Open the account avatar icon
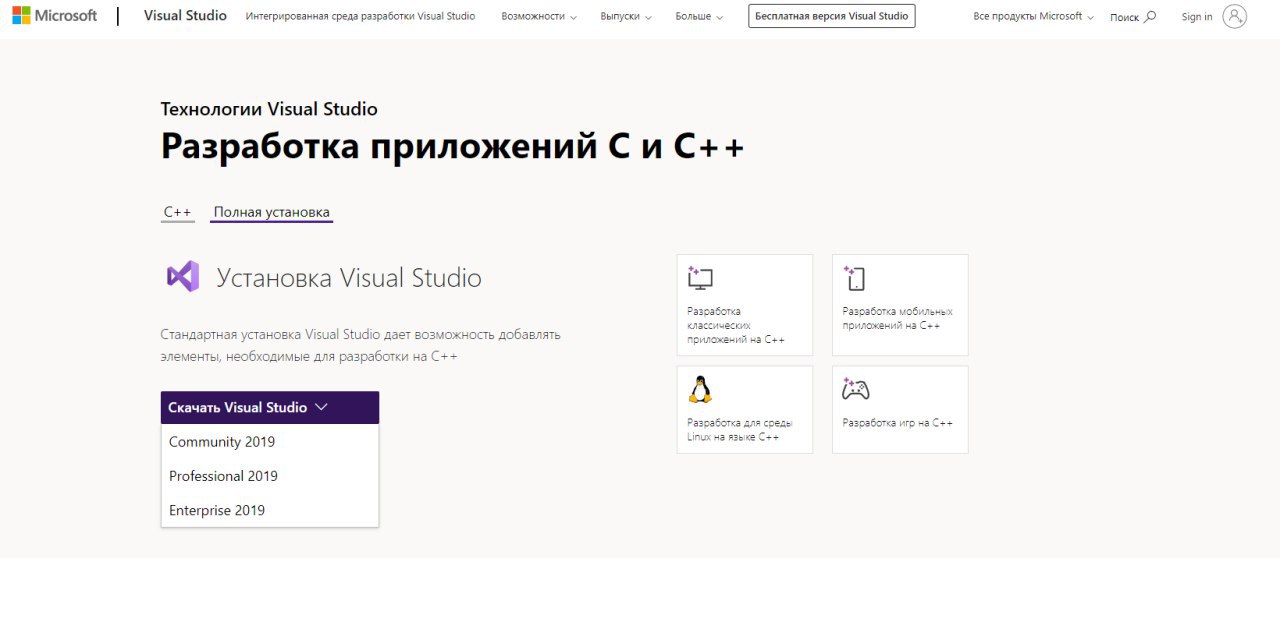 [x=1234, y=16]
